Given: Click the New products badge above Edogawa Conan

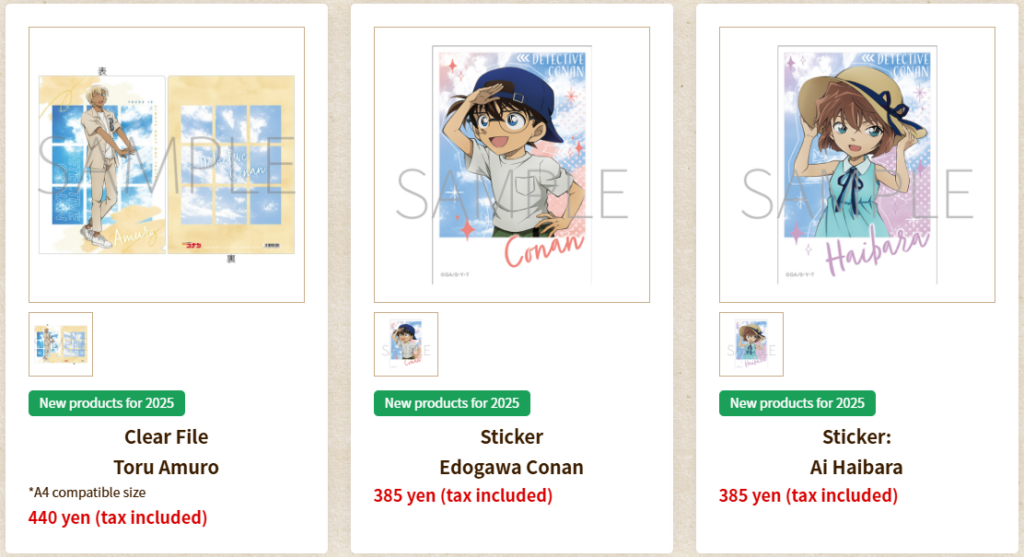Looking at the screenshot, I should [452, 403].
